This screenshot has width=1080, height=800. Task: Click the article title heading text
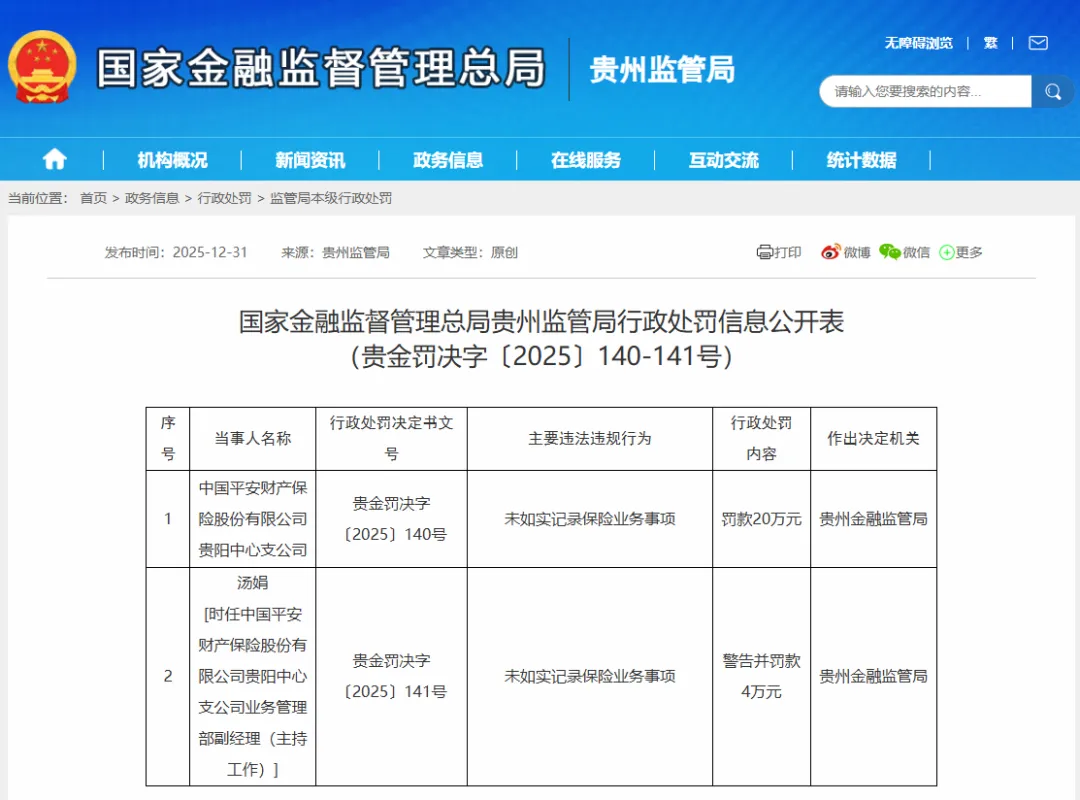click(x=541, y=322)
